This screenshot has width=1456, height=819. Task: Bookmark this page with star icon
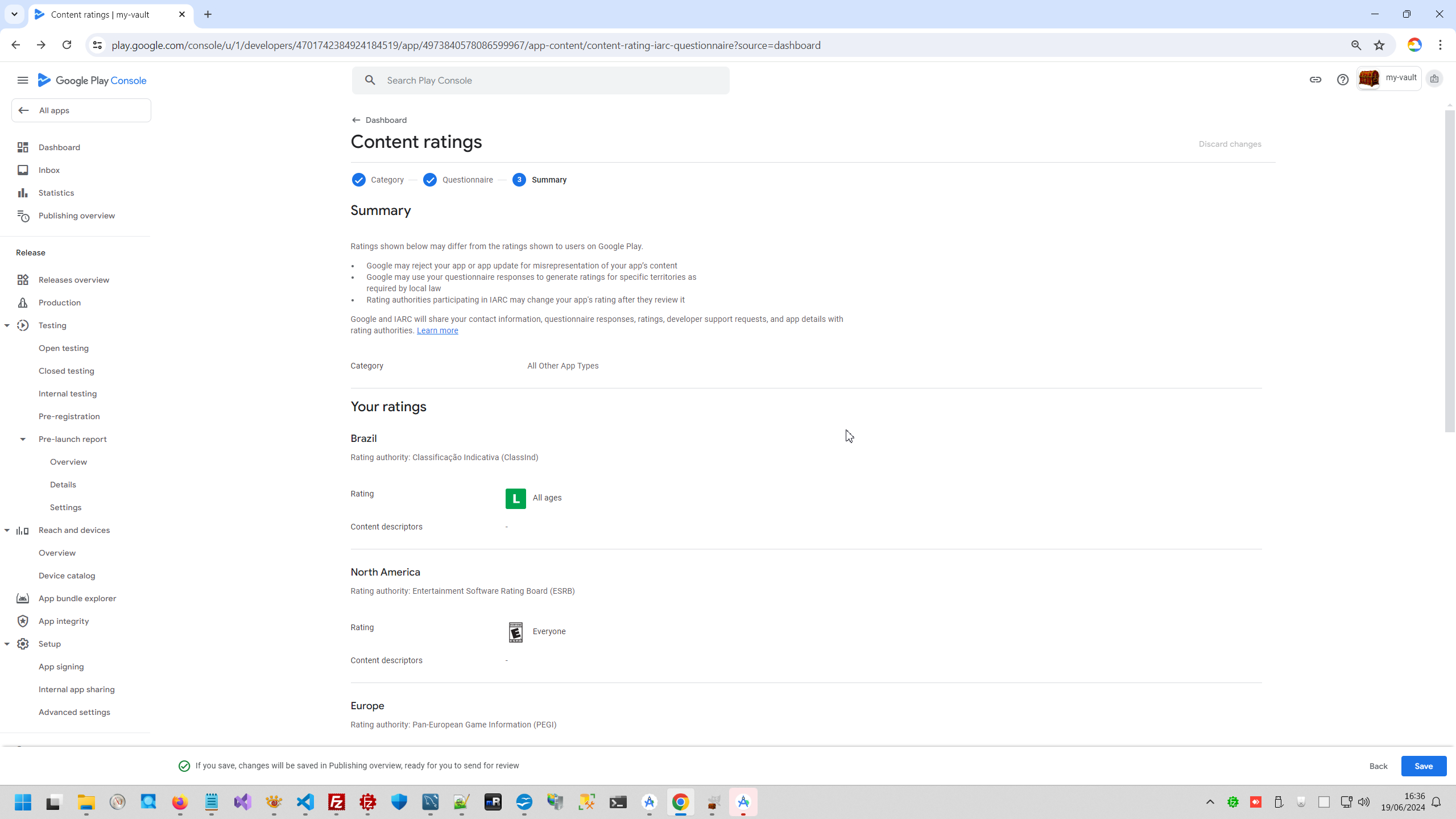coord(1379,45)
